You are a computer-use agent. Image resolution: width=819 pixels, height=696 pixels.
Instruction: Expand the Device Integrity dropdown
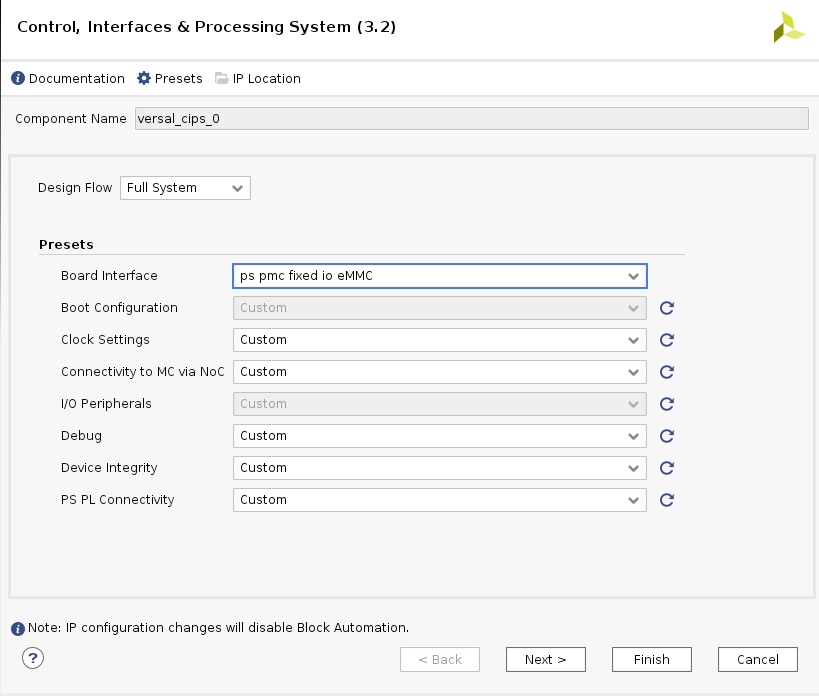point(439,468)
